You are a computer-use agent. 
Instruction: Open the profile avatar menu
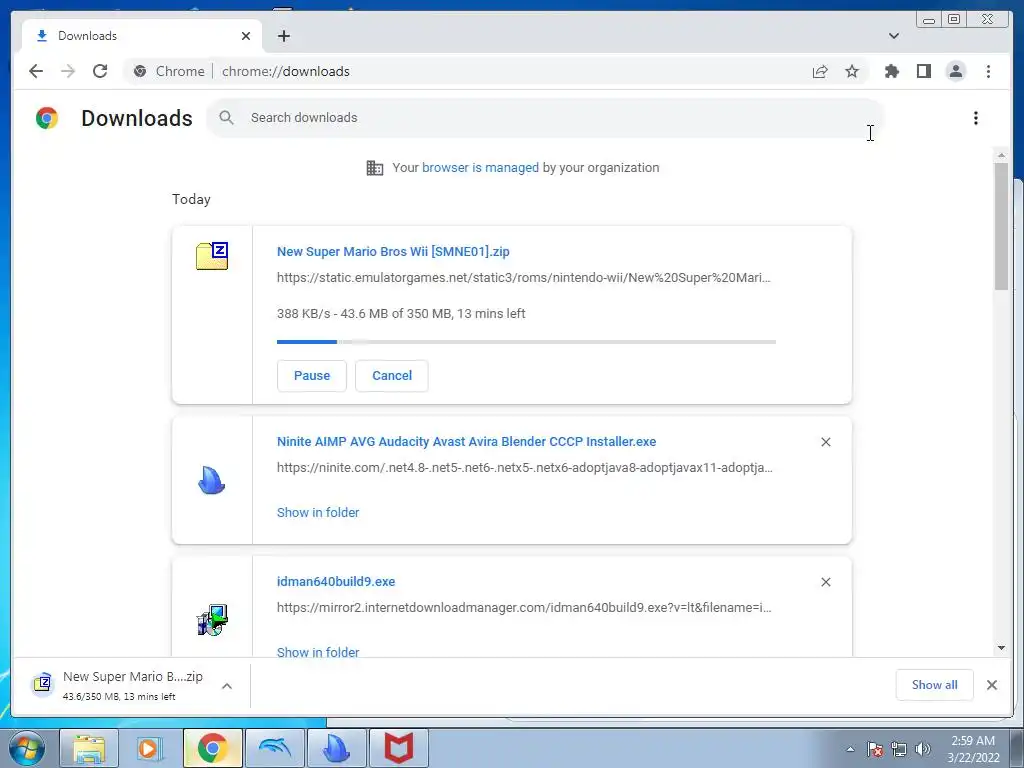coord(955,71)
